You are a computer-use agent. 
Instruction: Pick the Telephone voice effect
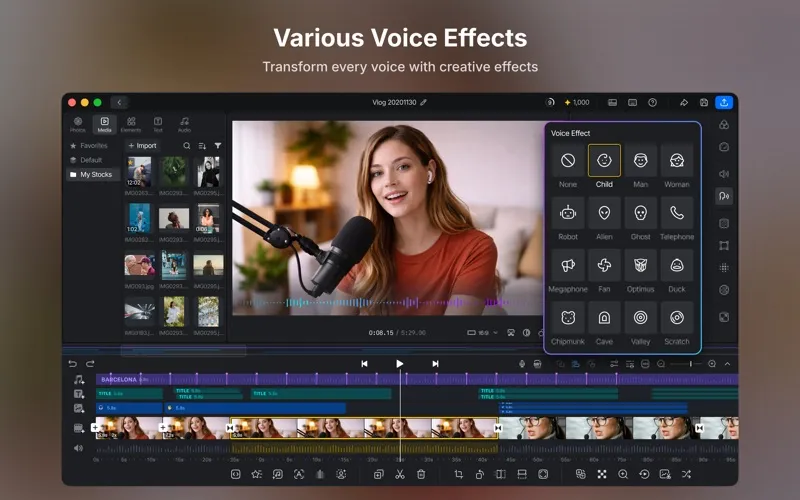677,212
